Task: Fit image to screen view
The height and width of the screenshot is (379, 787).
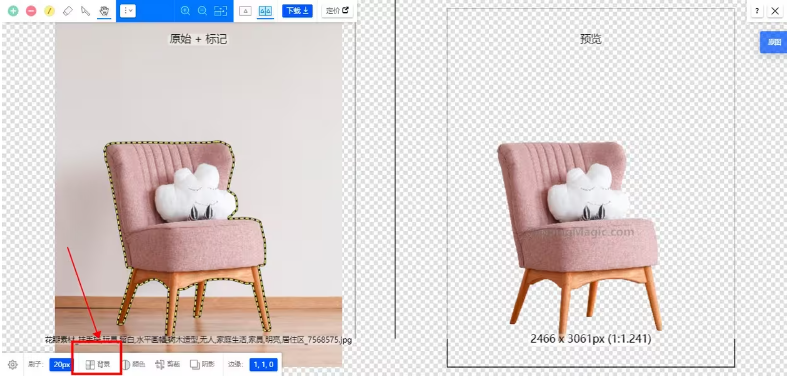Action: (220, 11)
